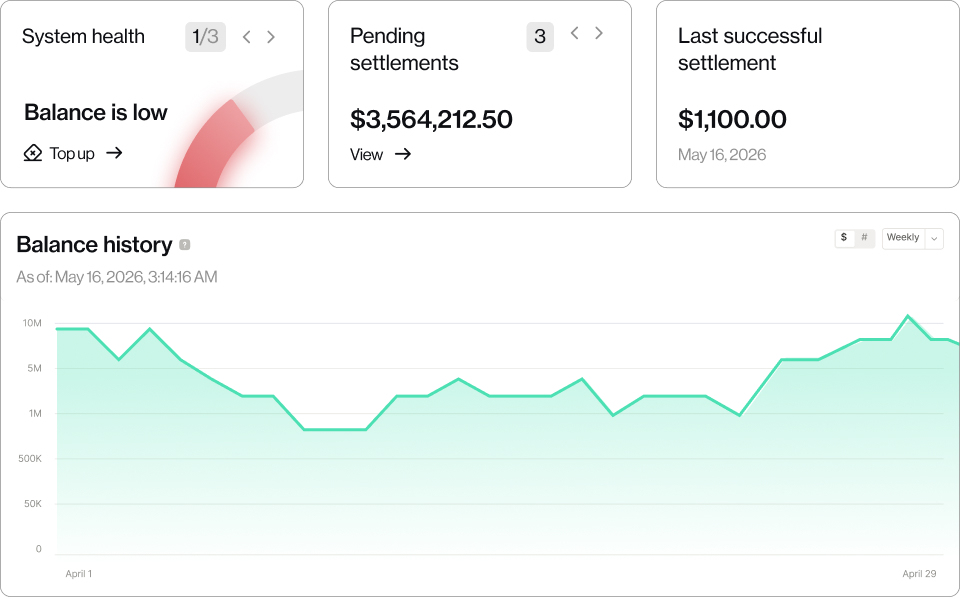Click the May 16, 2026 settlement date
This screenshot has width=960, height=597.
click(x=722, y=155)
